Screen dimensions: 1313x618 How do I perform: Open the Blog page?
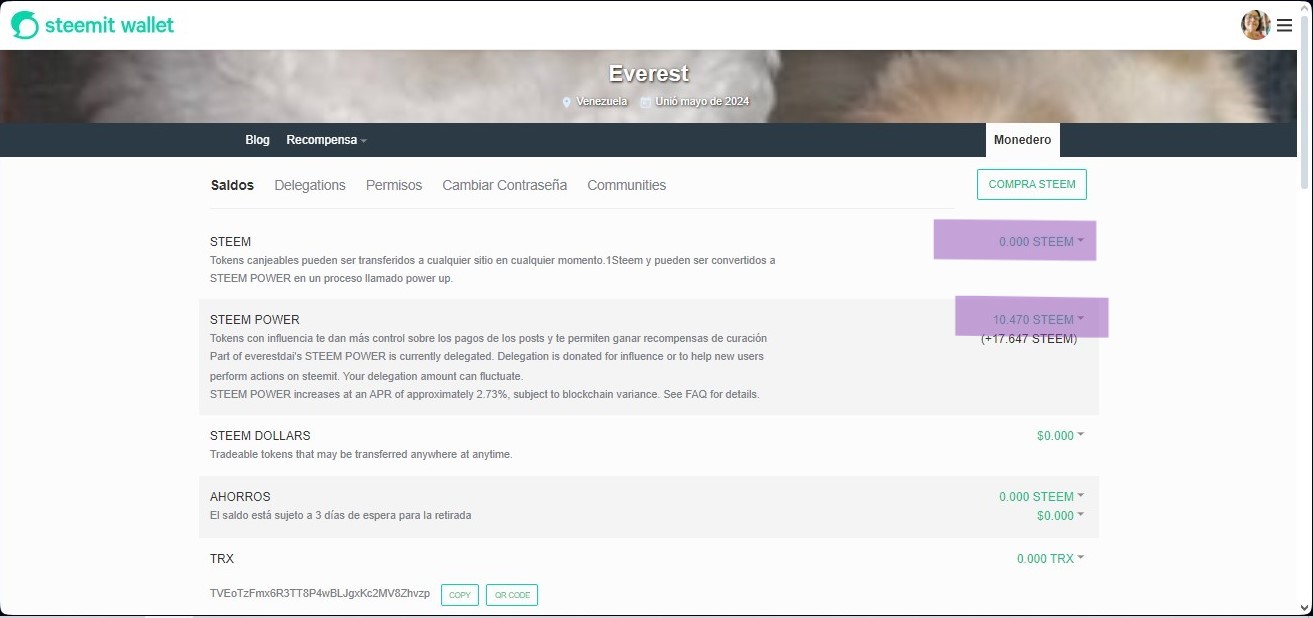(258, 140)
